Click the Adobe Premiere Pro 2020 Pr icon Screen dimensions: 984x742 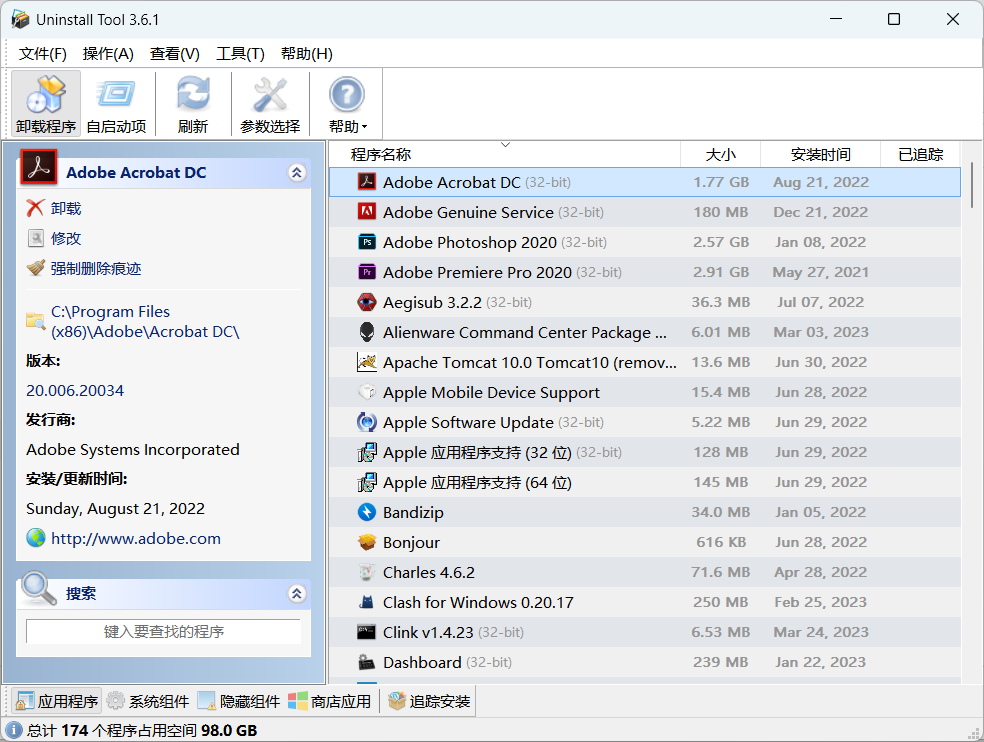[366, 272]
